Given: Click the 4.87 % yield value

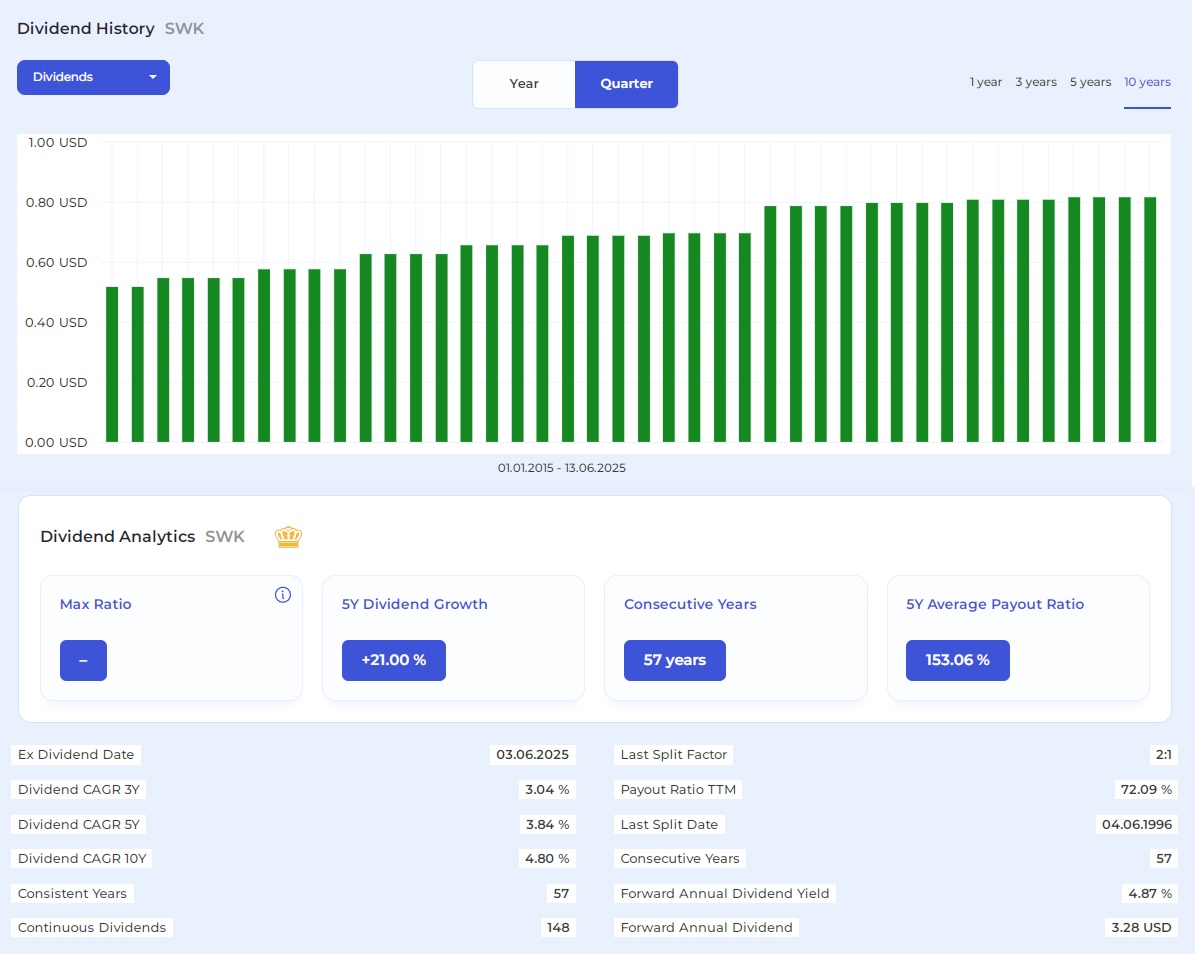Looking at the screenshot, I should [1149, 893].
